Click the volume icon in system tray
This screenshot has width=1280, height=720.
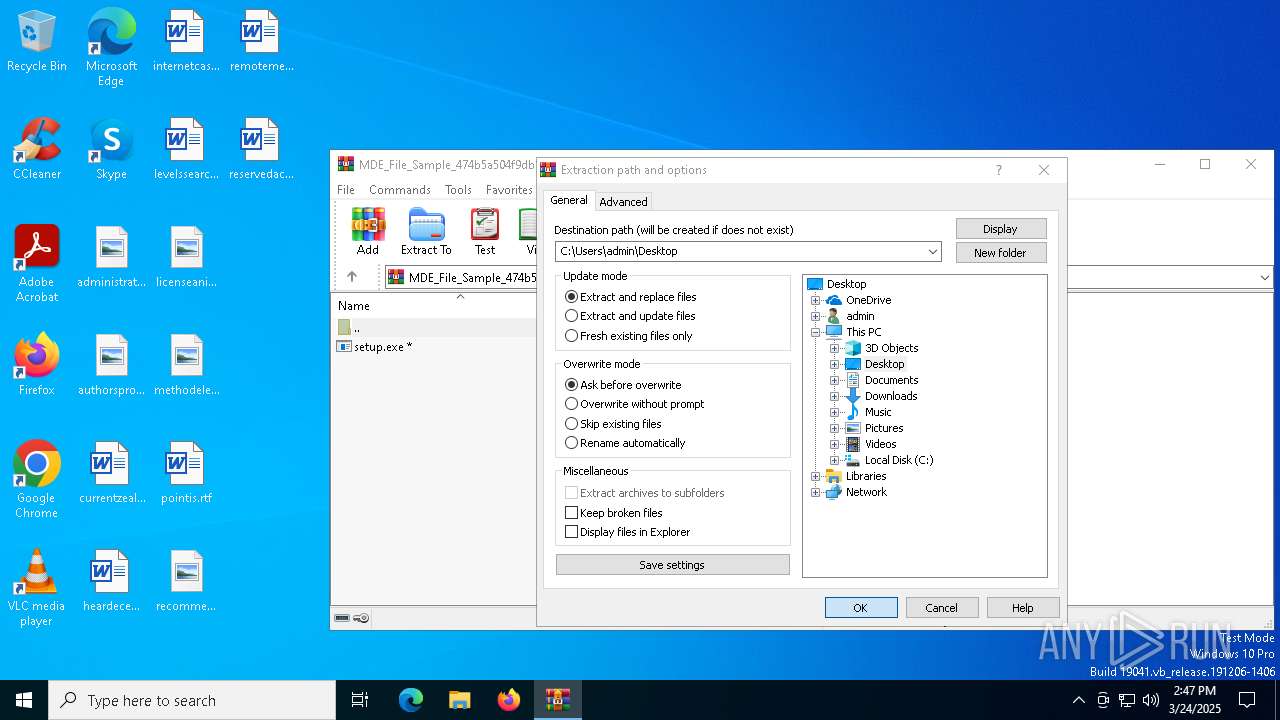[x=1151, y=700]
